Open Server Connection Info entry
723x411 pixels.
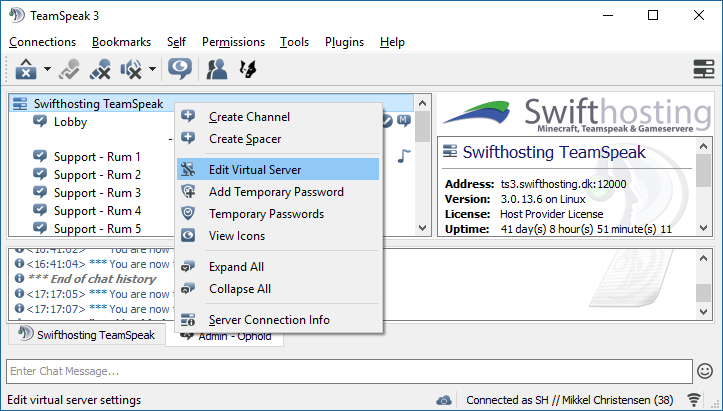[278, 320]
